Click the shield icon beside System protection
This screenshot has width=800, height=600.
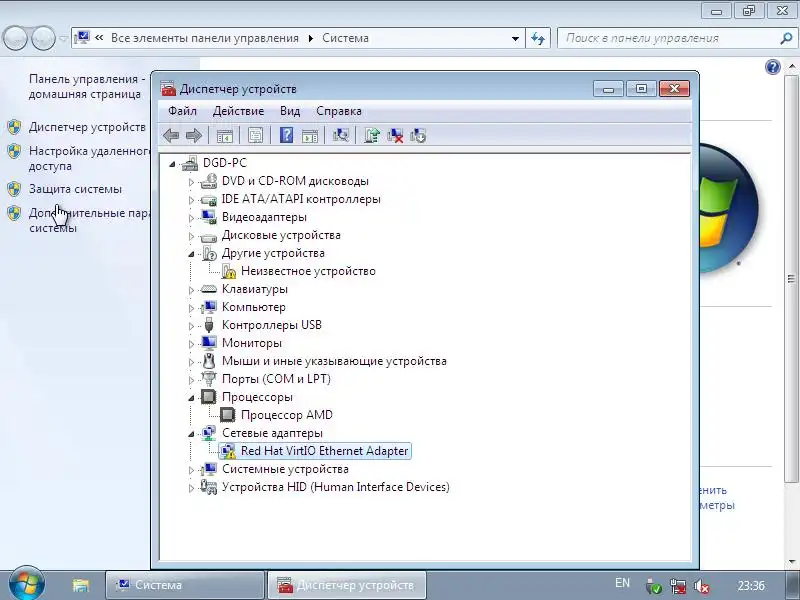tap(14, 189)
